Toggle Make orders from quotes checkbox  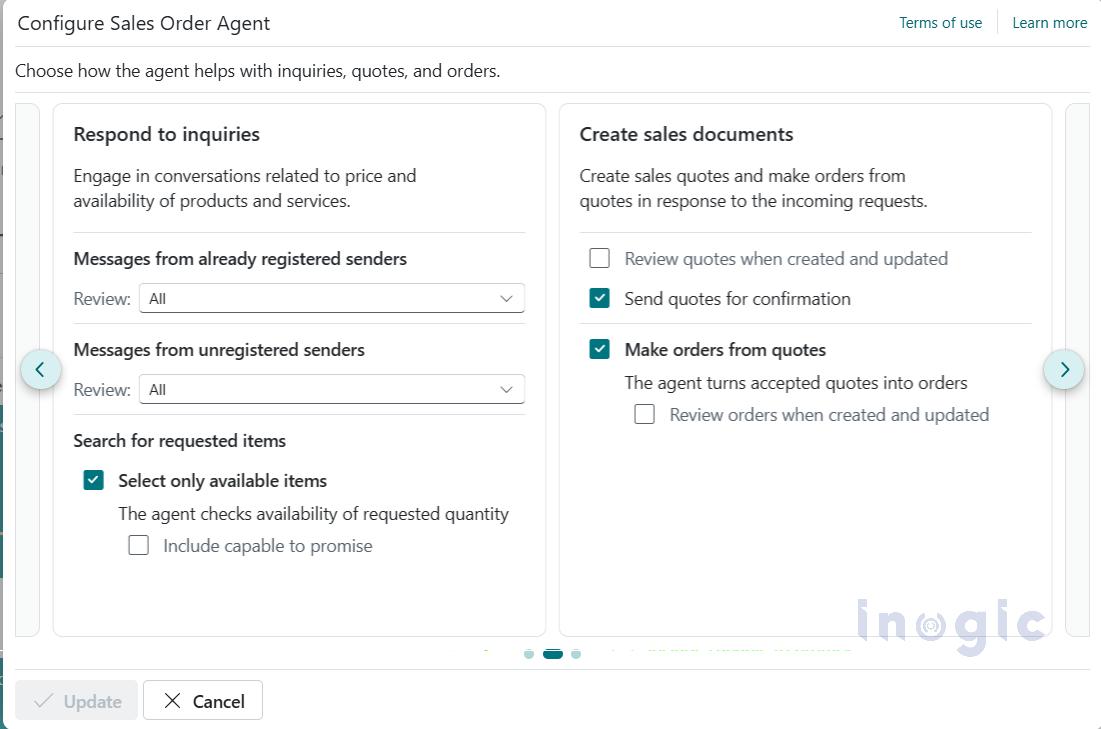point(600,349)
